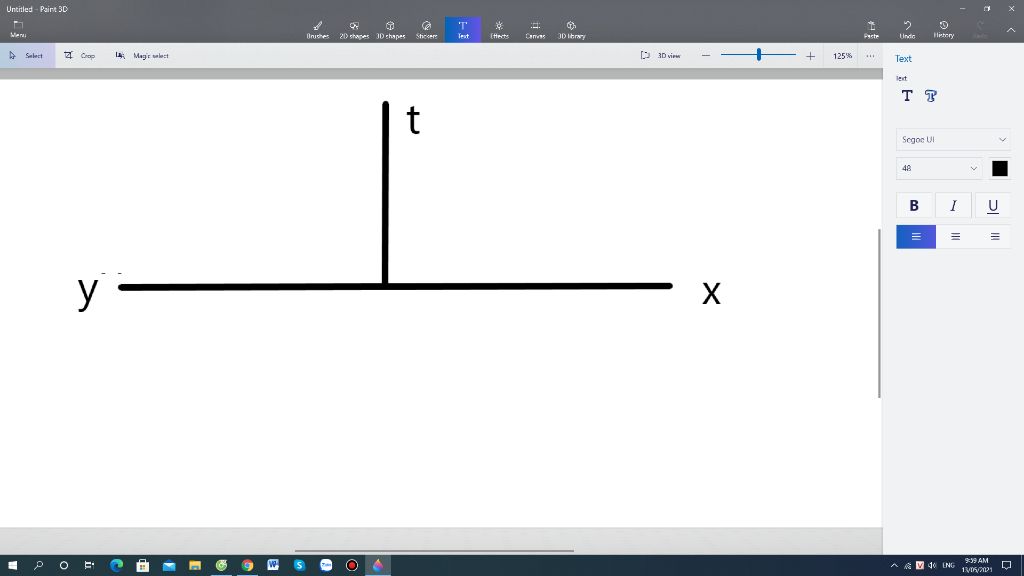This screenshot has width=1024, height=576.
Task: Open the Windows Start menu
Action: (12, 566)
